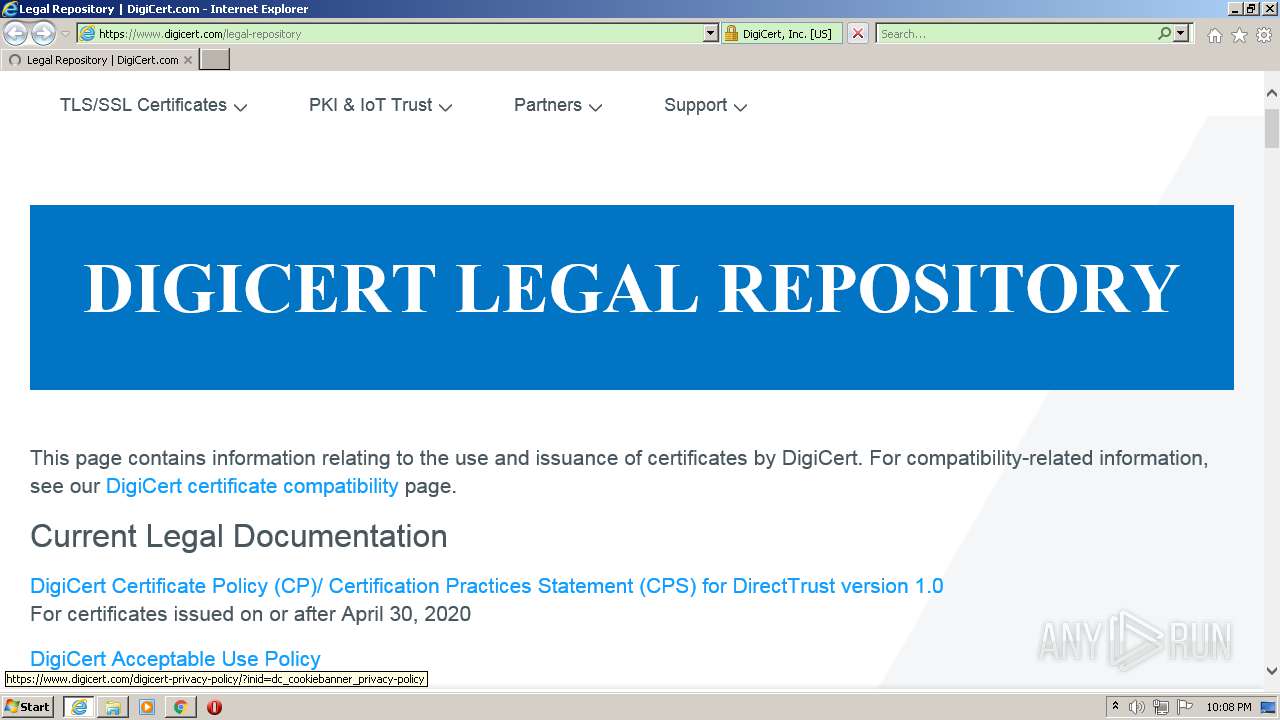Expand the Support navigation menu
The width and height of the screenshot is (1280, 720).
click(705, 105)
